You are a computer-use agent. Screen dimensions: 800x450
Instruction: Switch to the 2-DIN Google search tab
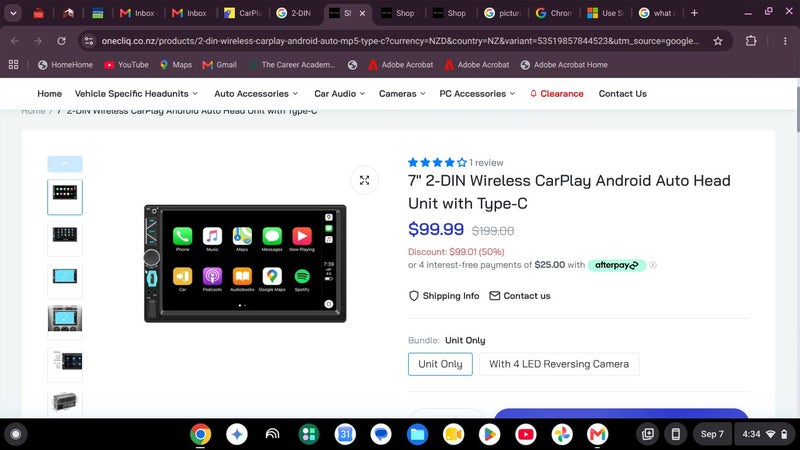(x=294, y=13)
